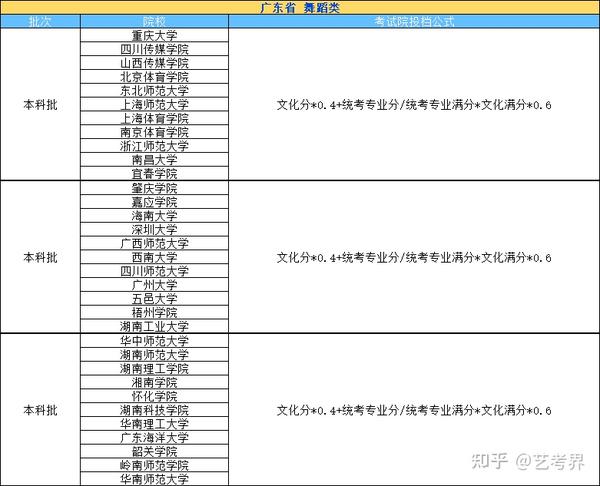
Task: Select the 南昌大学 cell
Action: point(154,160)
